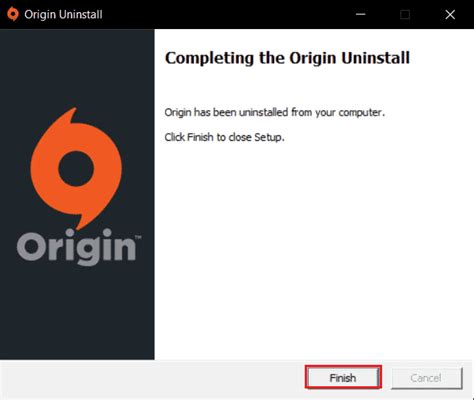Viewport: 474px width, 400px height.
Task: Click the dark center hole of swirl logo
Action: tap(76, 168)
